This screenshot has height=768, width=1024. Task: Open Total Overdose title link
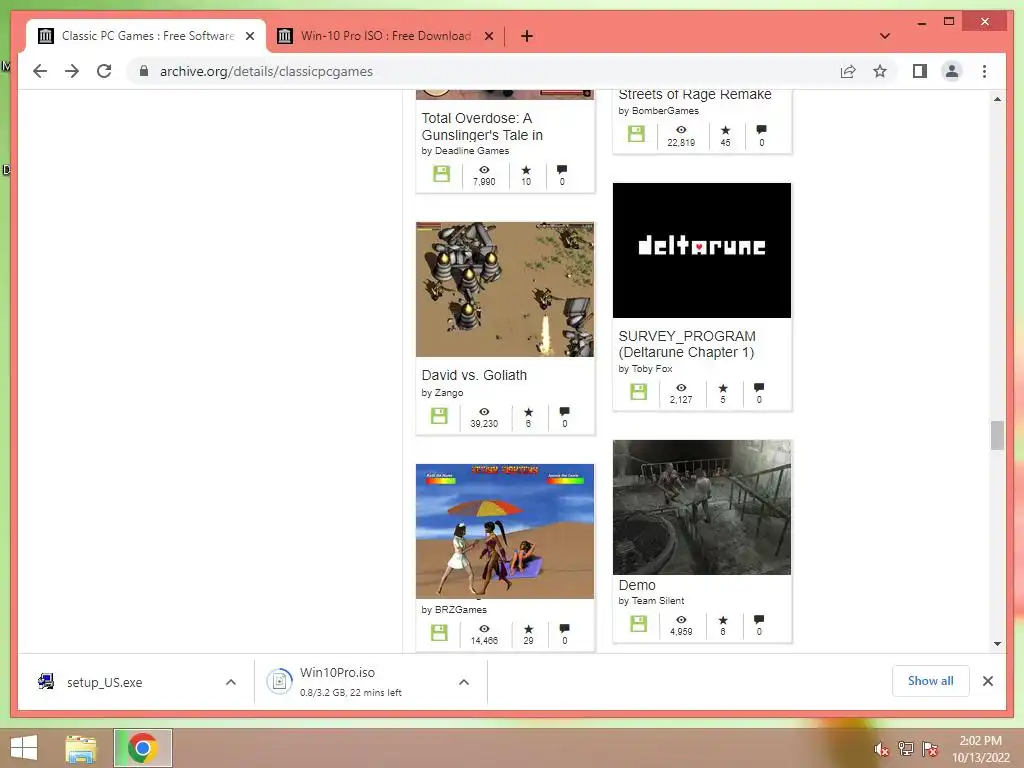pos(482,127)
